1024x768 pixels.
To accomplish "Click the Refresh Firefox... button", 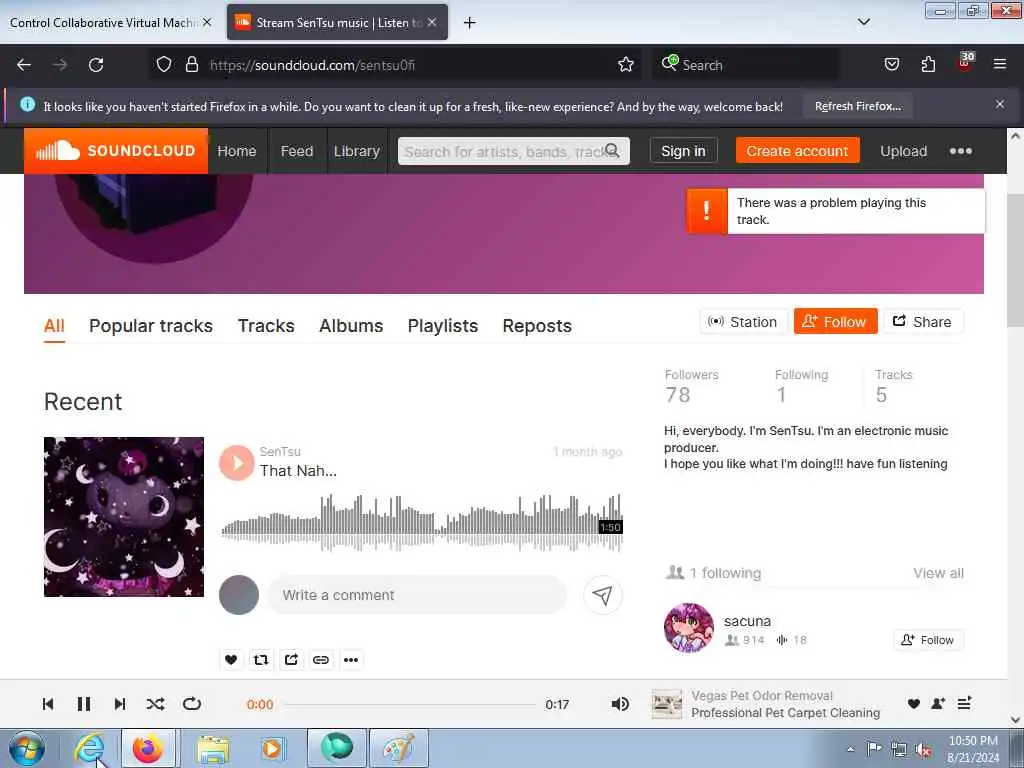I will click(857, 106).
